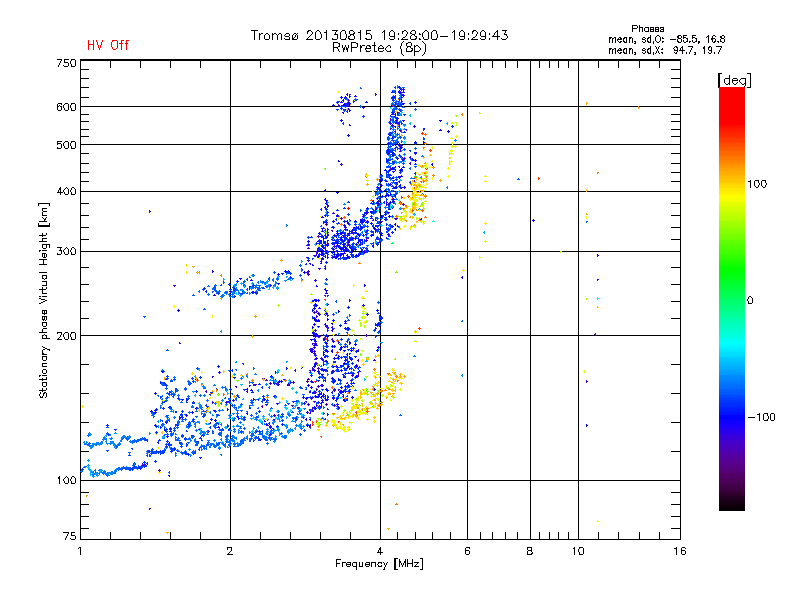
Task: Click the '400' y-axis tick label
Action: click(x=66, y=192)
